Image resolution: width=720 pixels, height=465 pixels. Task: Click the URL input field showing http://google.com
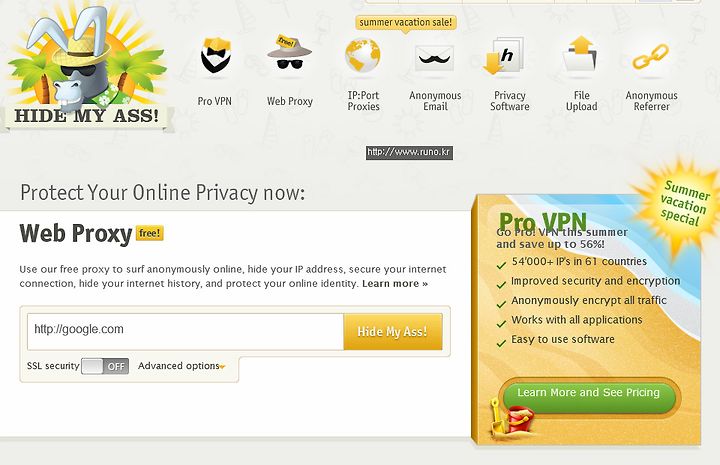(x=186, y=331)
